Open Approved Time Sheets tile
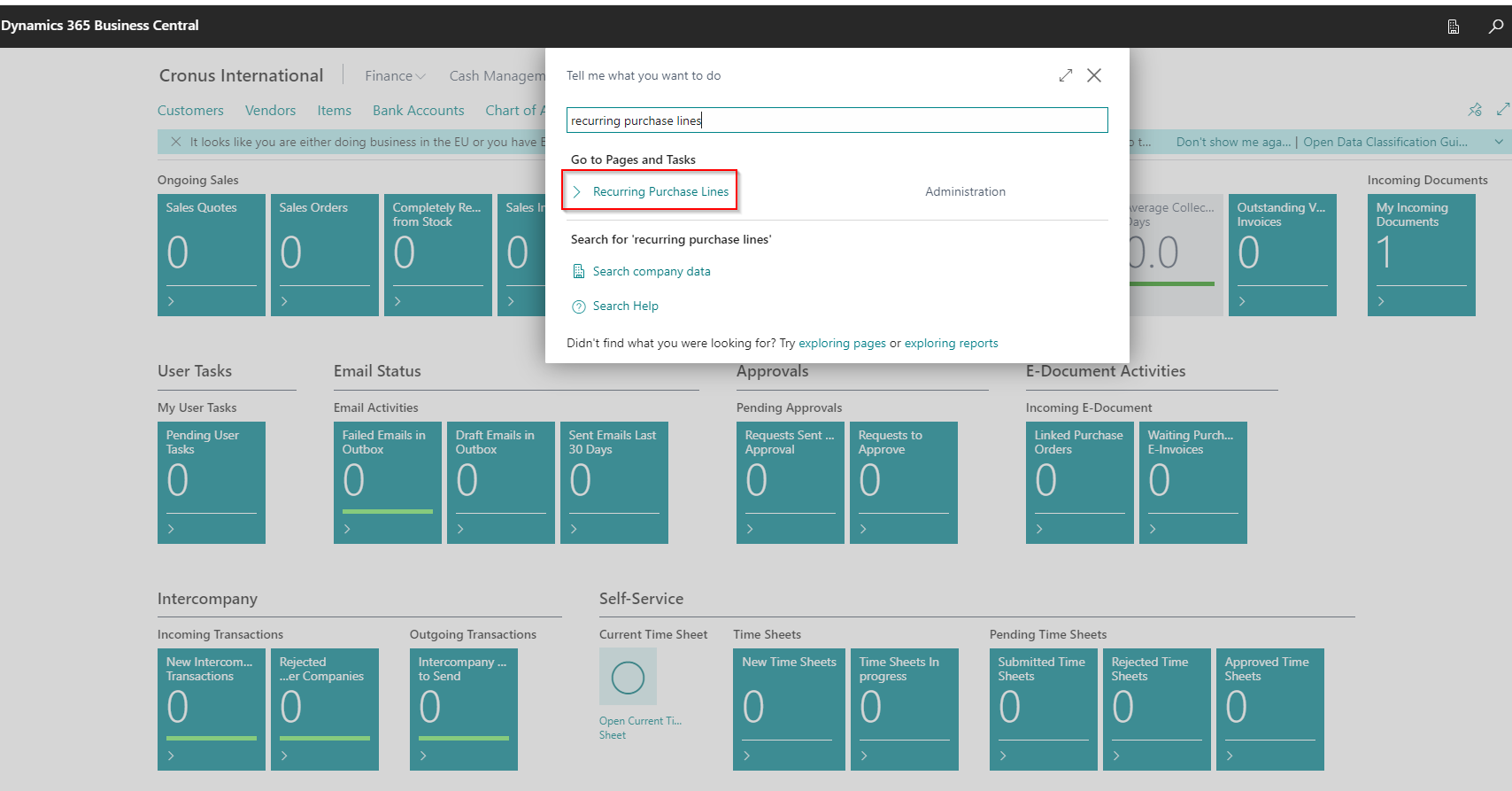The height and width of the screenshot is (791, 1512). coord(1270,710)
